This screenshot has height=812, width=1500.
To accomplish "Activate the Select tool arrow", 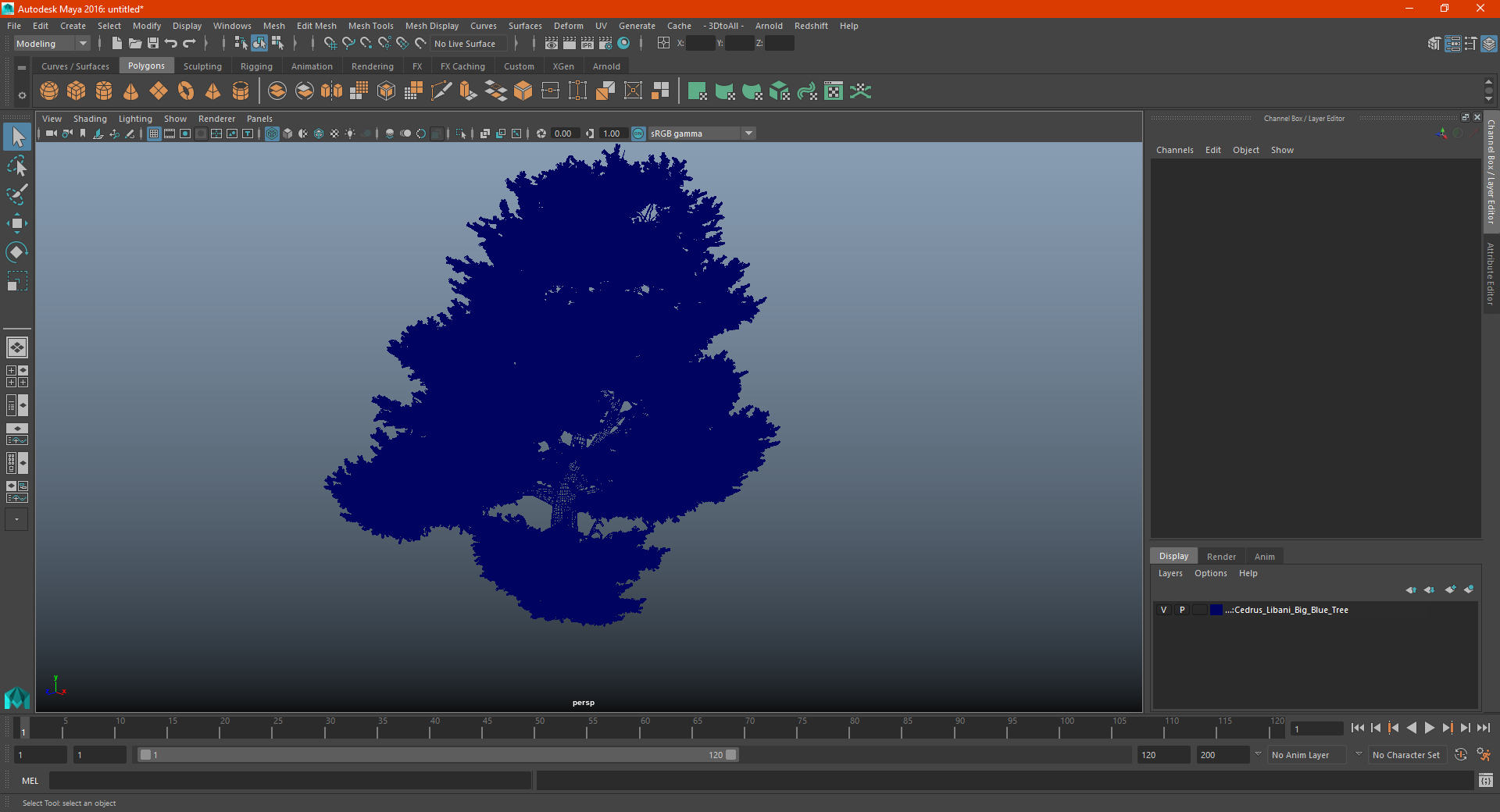I will coord(16,137).
